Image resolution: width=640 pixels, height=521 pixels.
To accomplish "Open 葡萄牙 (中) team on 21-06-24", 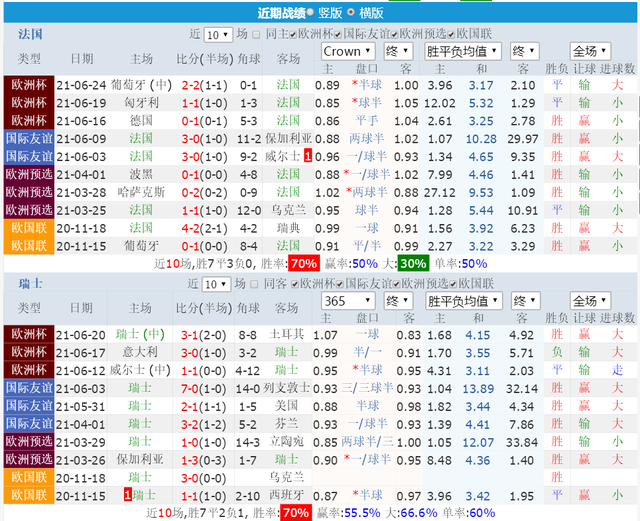I will (141, 85).
